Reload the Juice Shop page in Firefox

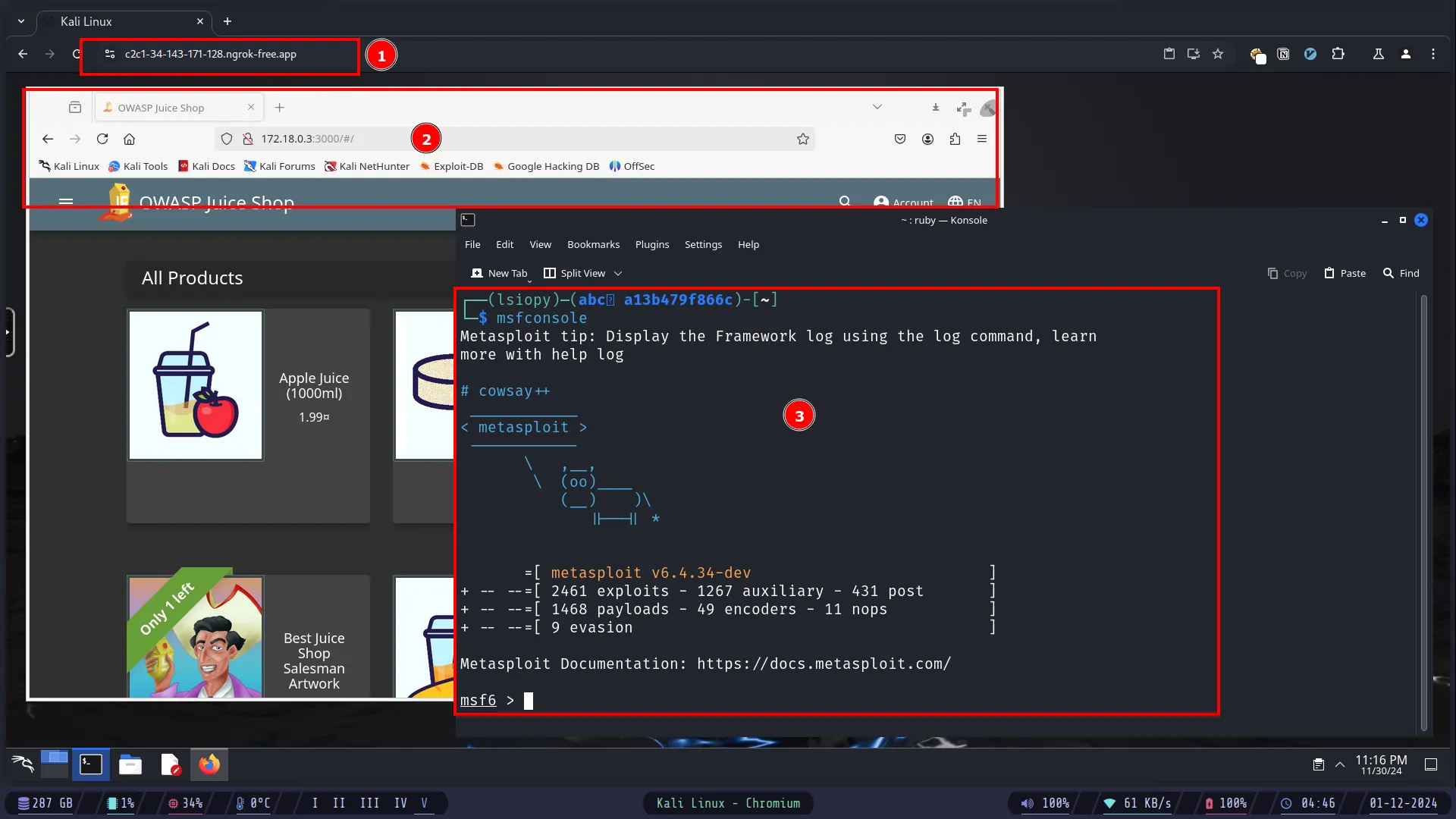point(102,139)
